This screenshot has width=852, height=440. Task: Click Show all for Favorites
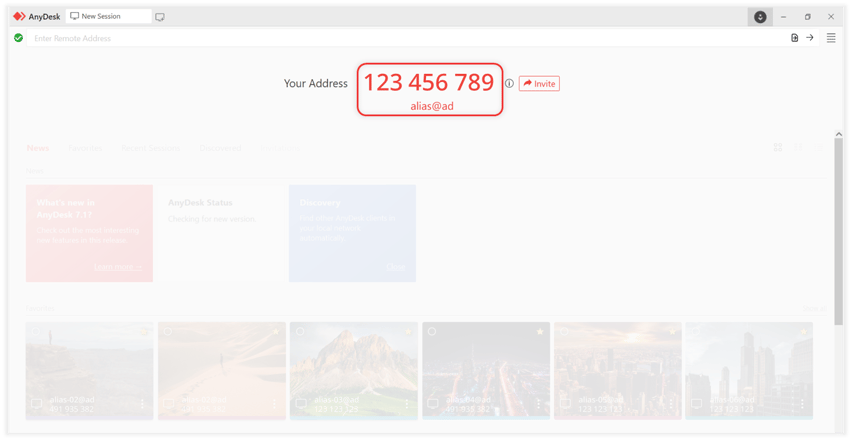pyautogui.click(x=814, y=309)
